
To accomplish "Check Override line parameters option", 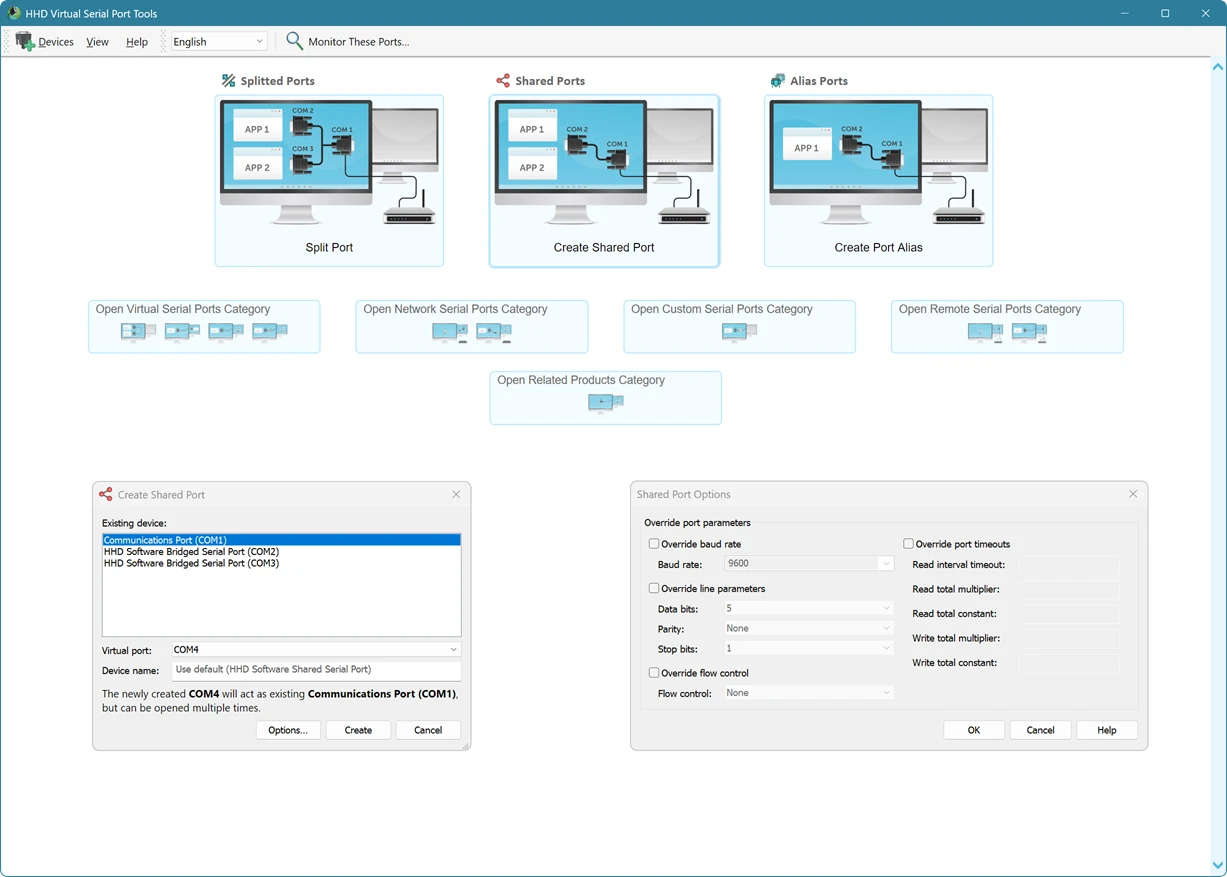I will [654, 589].
